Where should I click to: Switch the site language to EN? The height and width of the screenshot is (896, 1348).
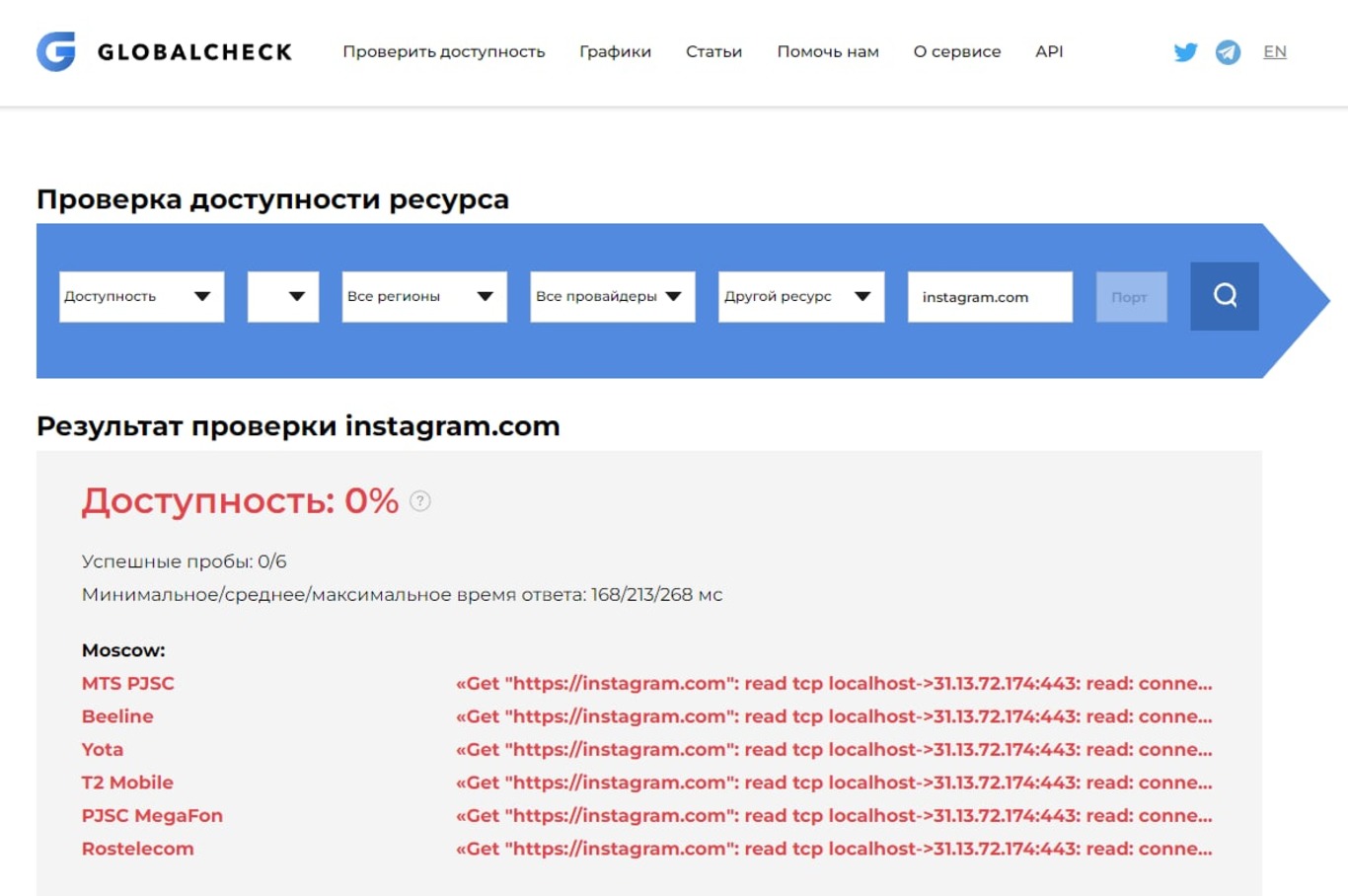point(1274,51)
